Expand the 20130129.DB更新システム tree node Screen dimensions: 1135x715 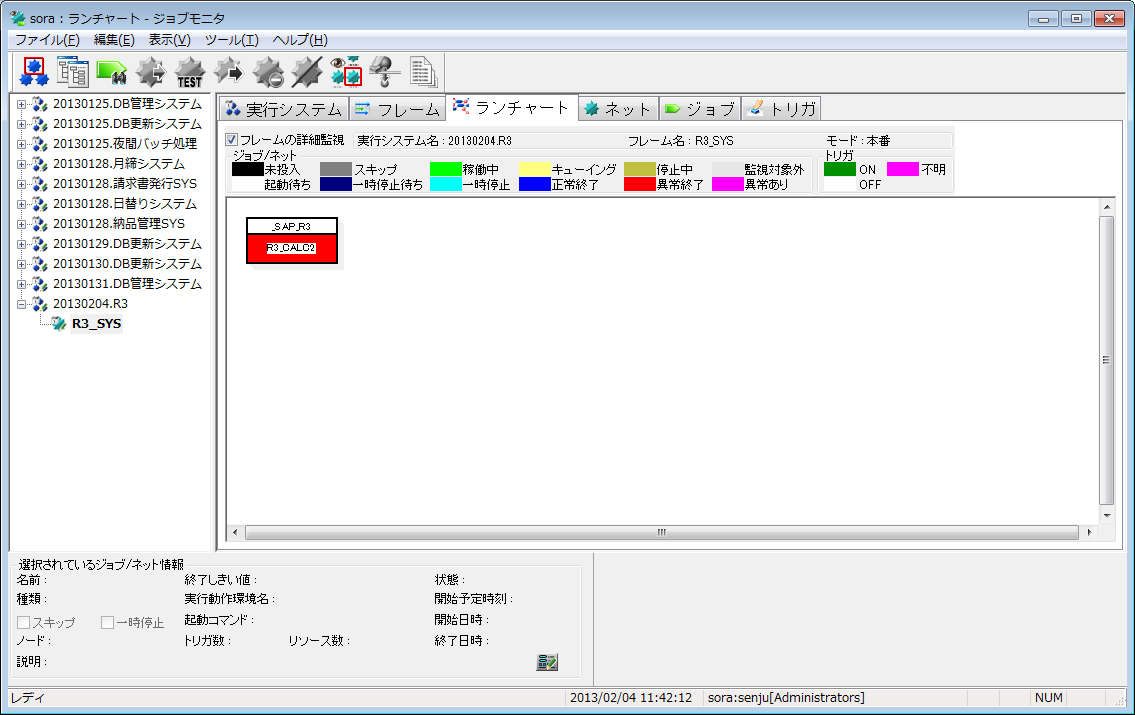[21, 244]
